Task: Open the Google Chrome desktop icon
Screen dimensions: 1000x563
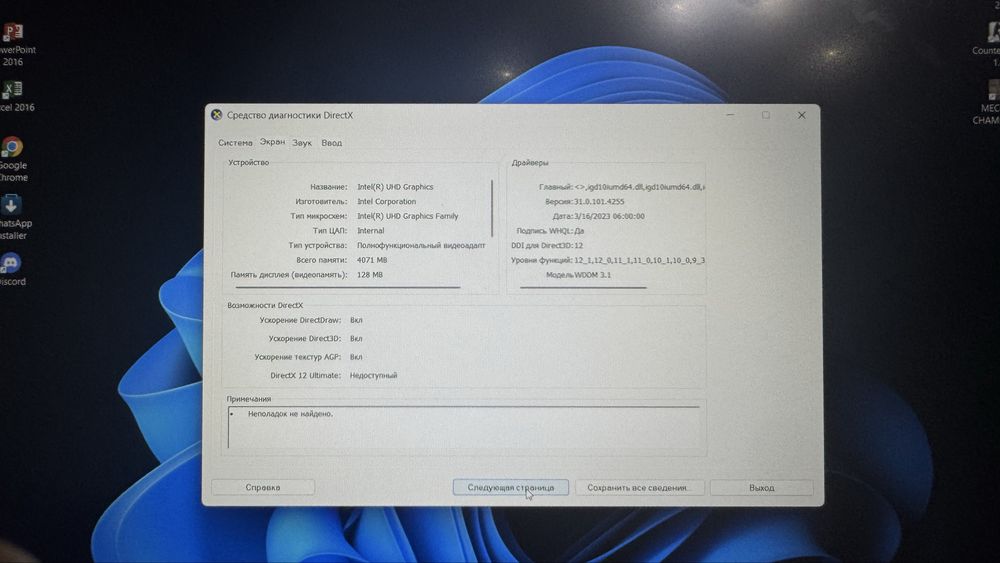Action: pyautogui.click(x=13, y=159)
